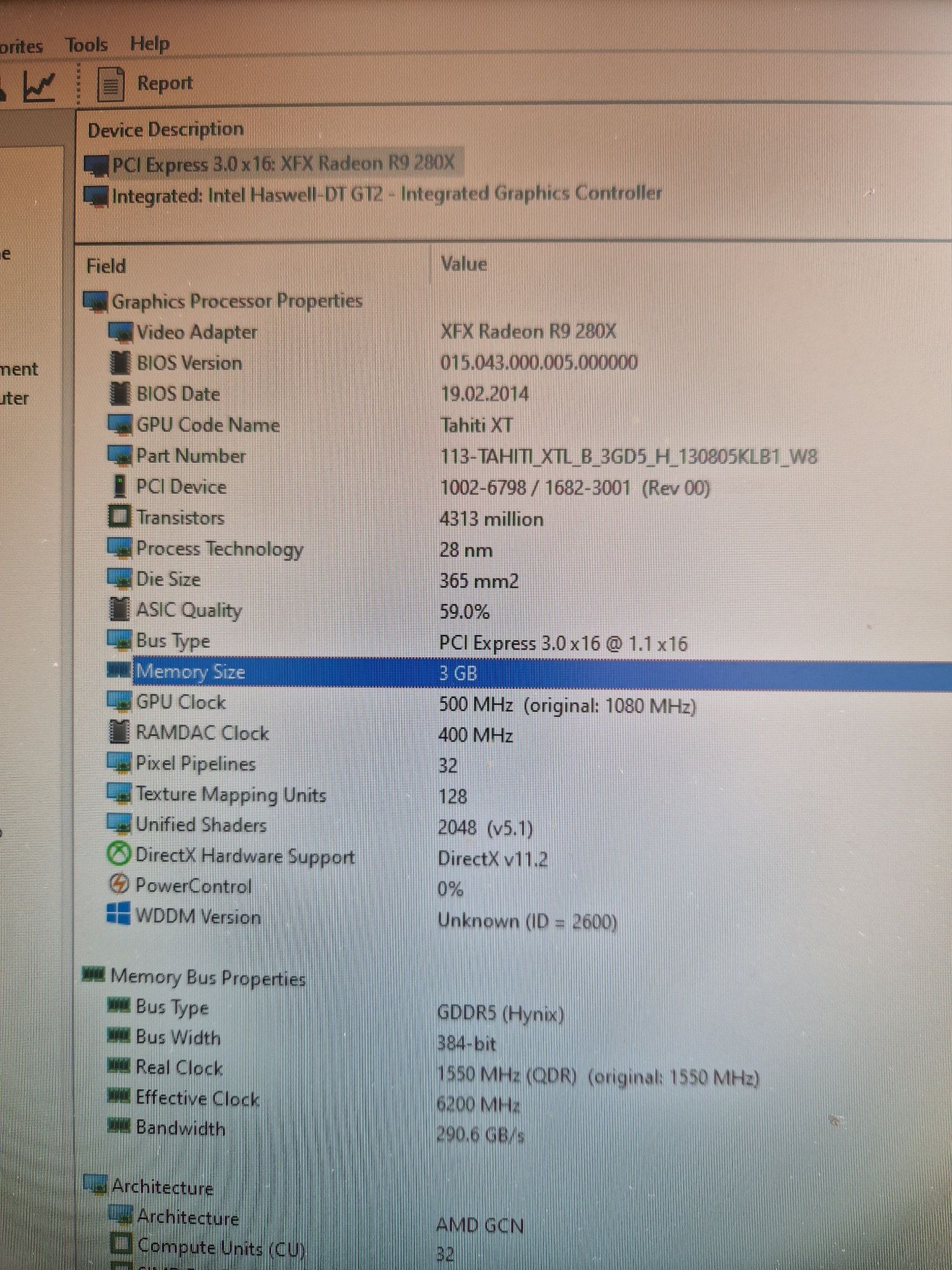Select the Tahiti XT code name value
The width and height of the screenshot is (952, 1270).
click(x=477, y=425)
